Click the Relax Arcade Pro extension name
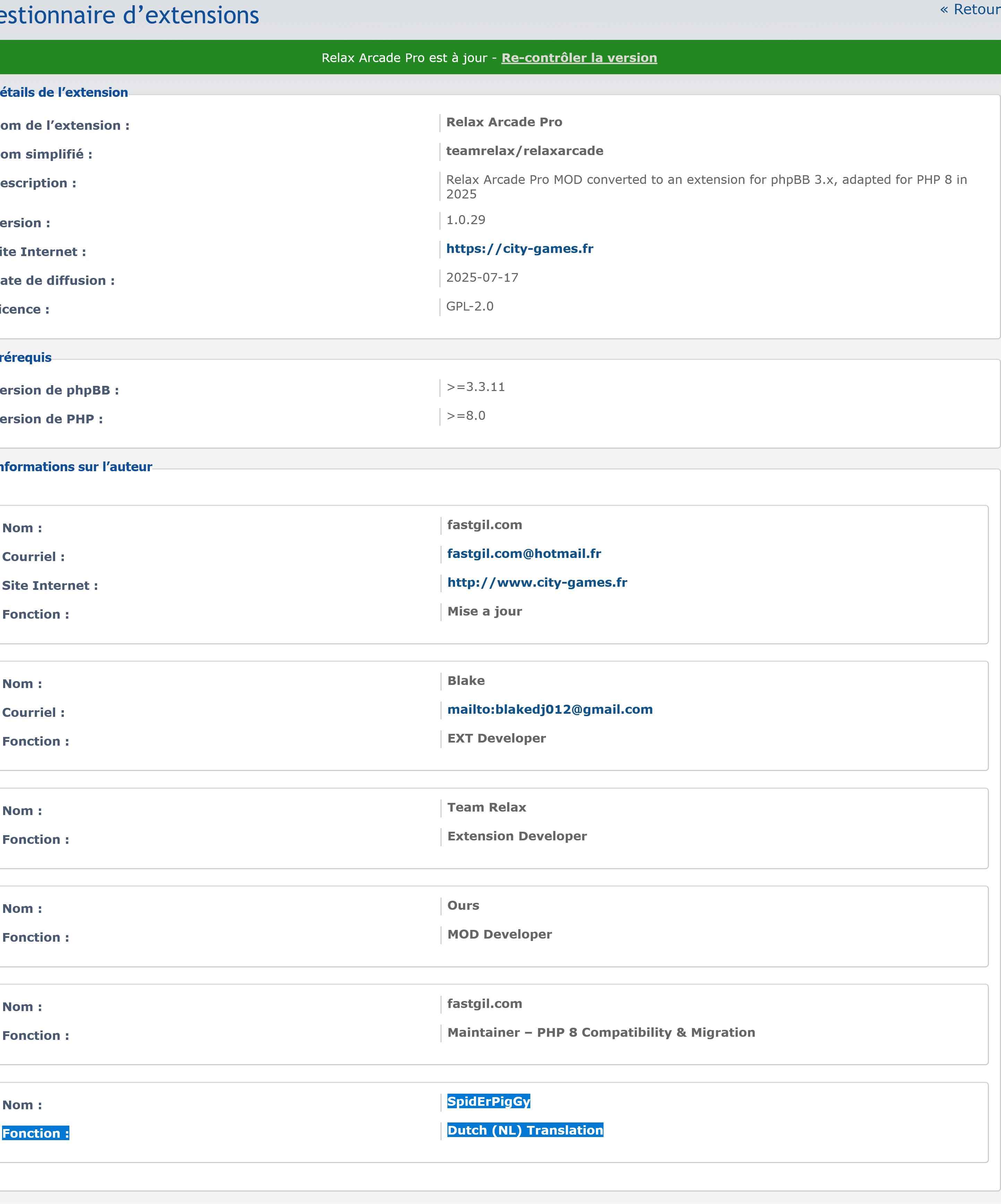The height and width of the screenshot is (1204, 1001). (504, 122)
